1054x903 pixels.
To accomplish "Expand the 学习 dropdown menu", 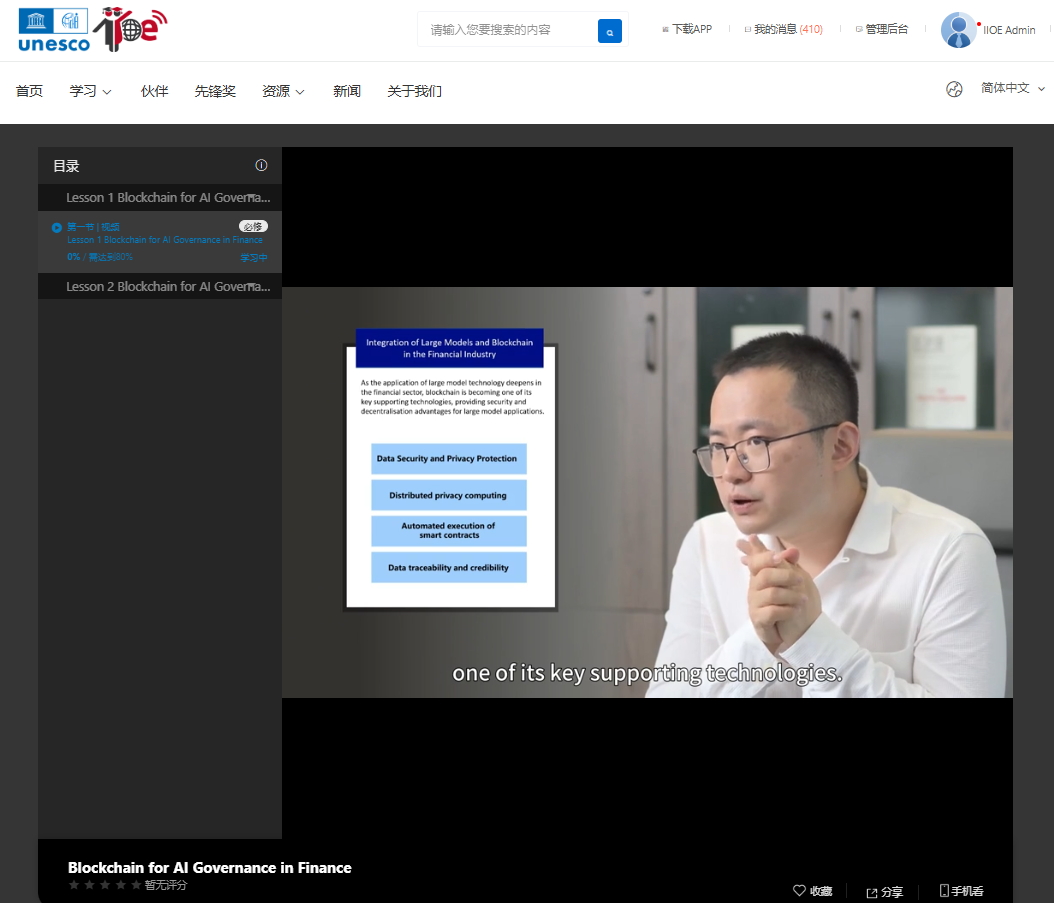I will [x=90, y=91].
